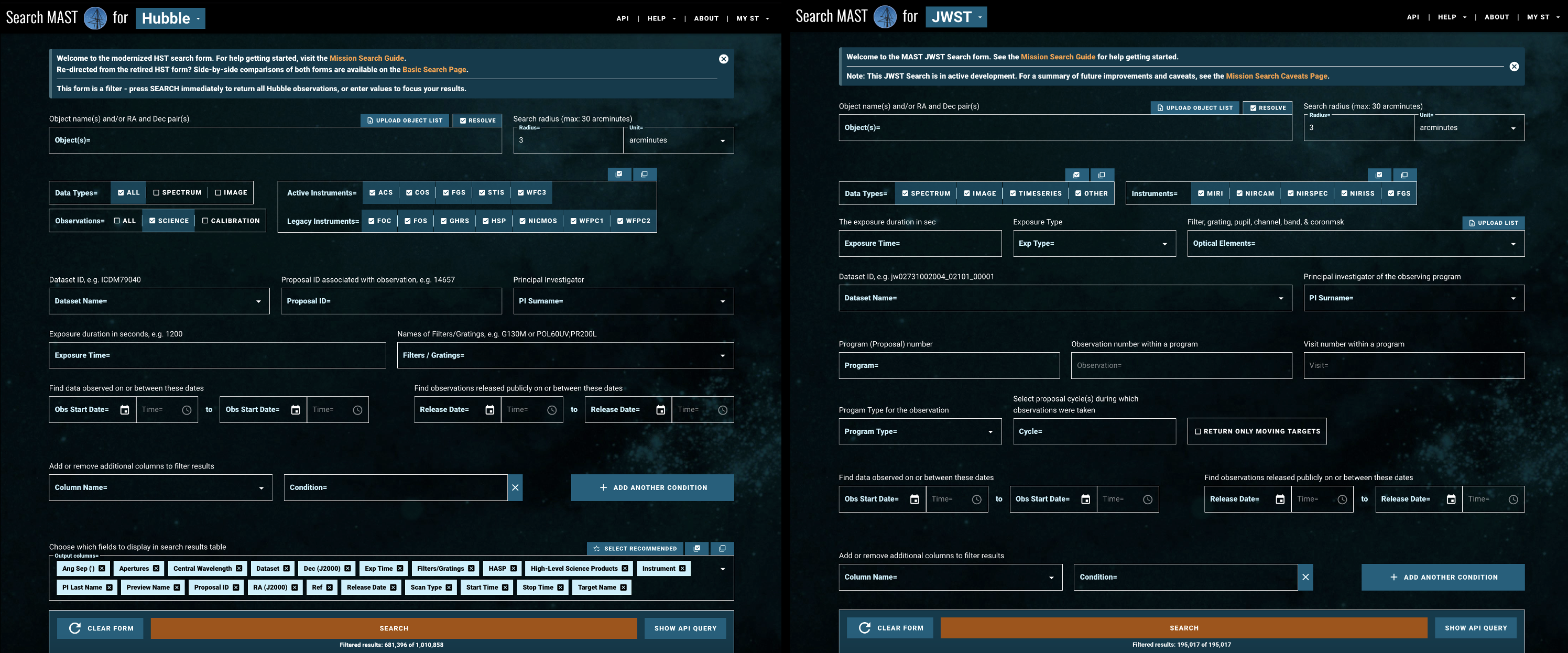Screen dimensions: 1568x653
Task: Toggle JWST Resolve checkbox
Action: coord(1268,108)
